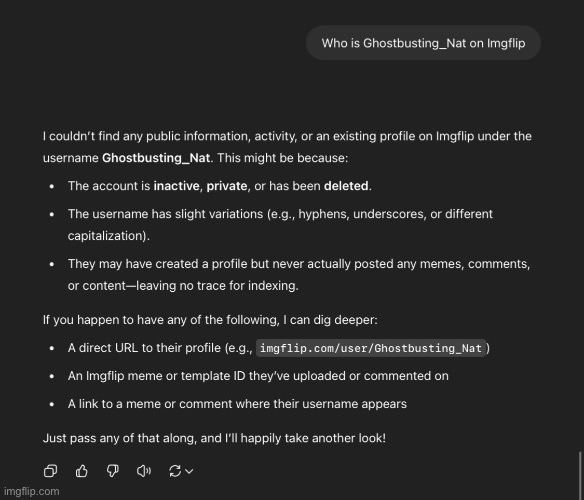This screenshot has height=500, width=584.
Task: Click the bold word 'inactive'
Action: coord(177,186)
